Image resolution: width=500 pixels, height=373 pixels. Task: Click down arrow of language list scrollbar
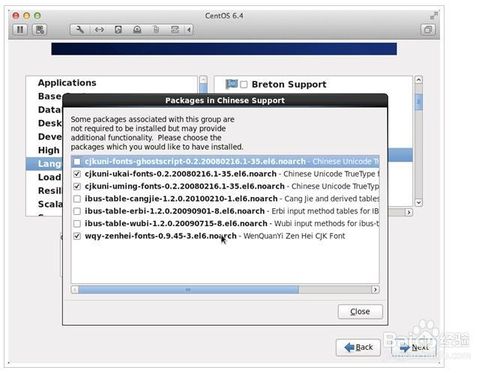click(x=419, y=202)
